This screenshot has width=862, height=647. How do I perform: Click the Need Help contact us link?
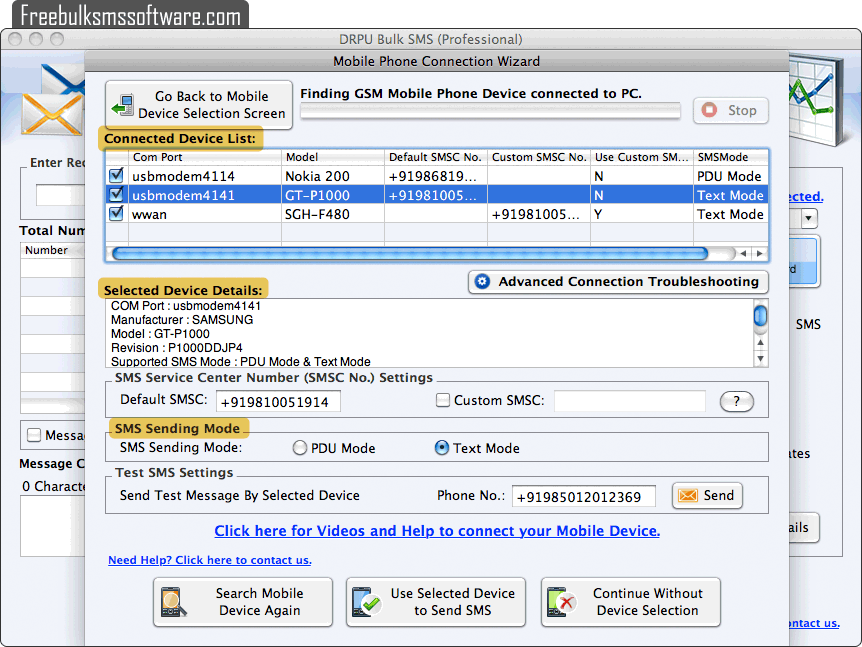[x=209, y=560]
